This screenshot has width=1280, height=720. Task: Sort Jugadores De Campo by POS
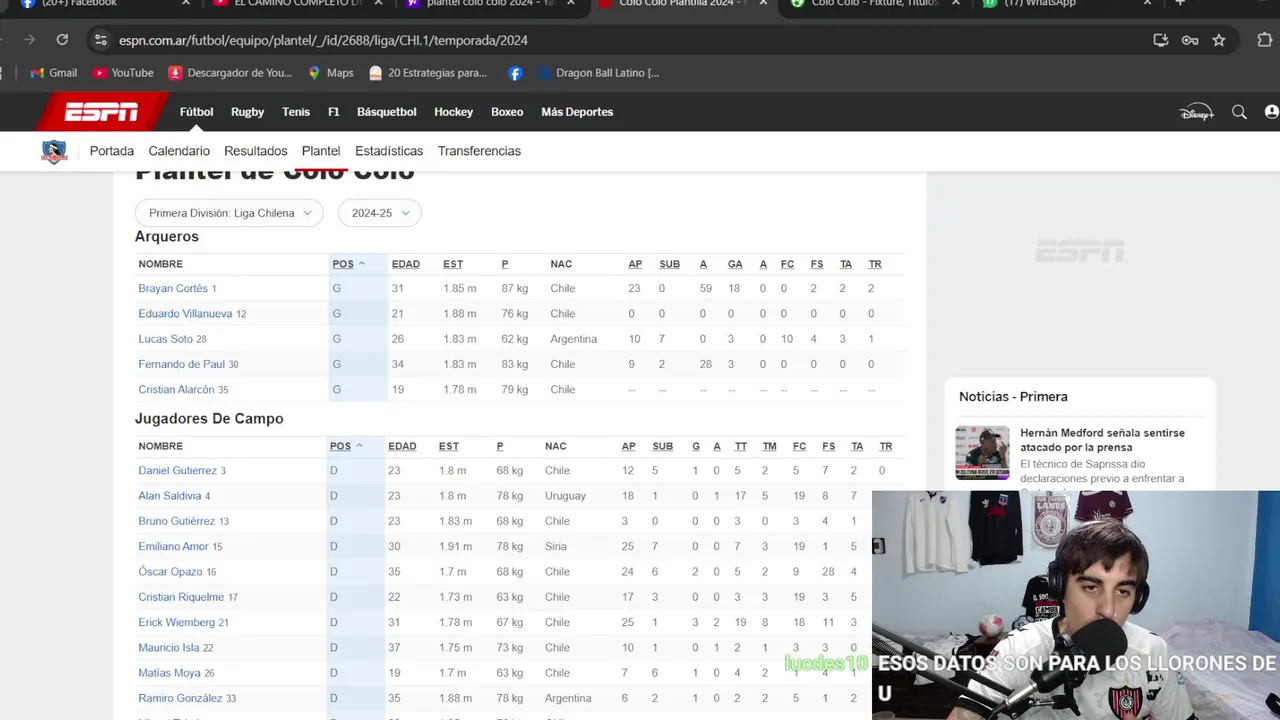pos(346,446)
